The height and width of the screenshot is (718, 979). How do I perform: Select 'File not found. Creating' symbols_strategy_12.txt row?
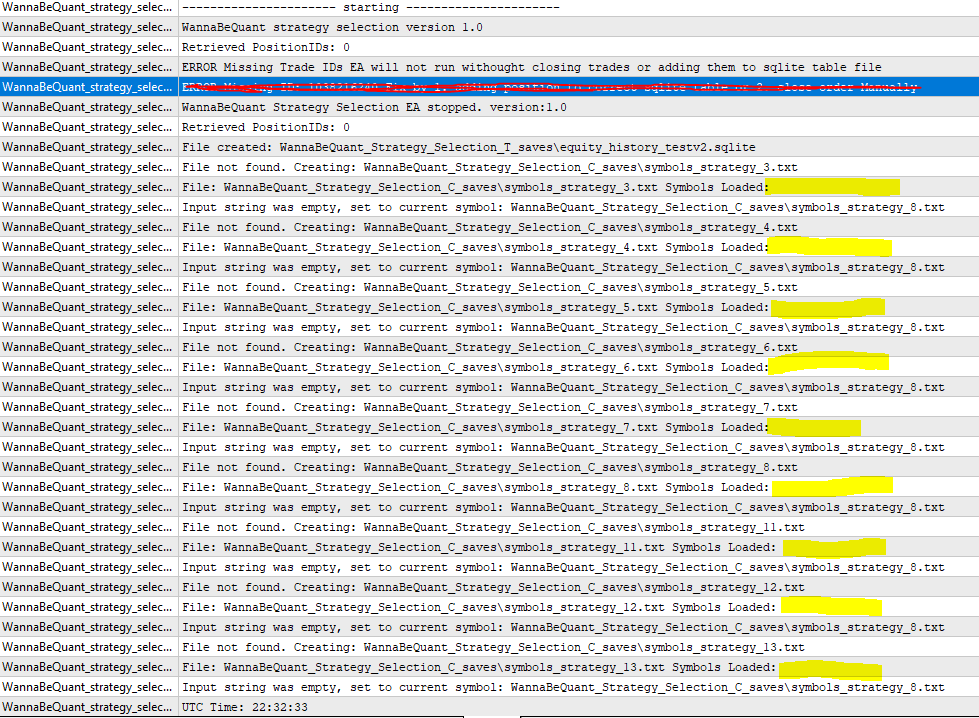(490, 587)
